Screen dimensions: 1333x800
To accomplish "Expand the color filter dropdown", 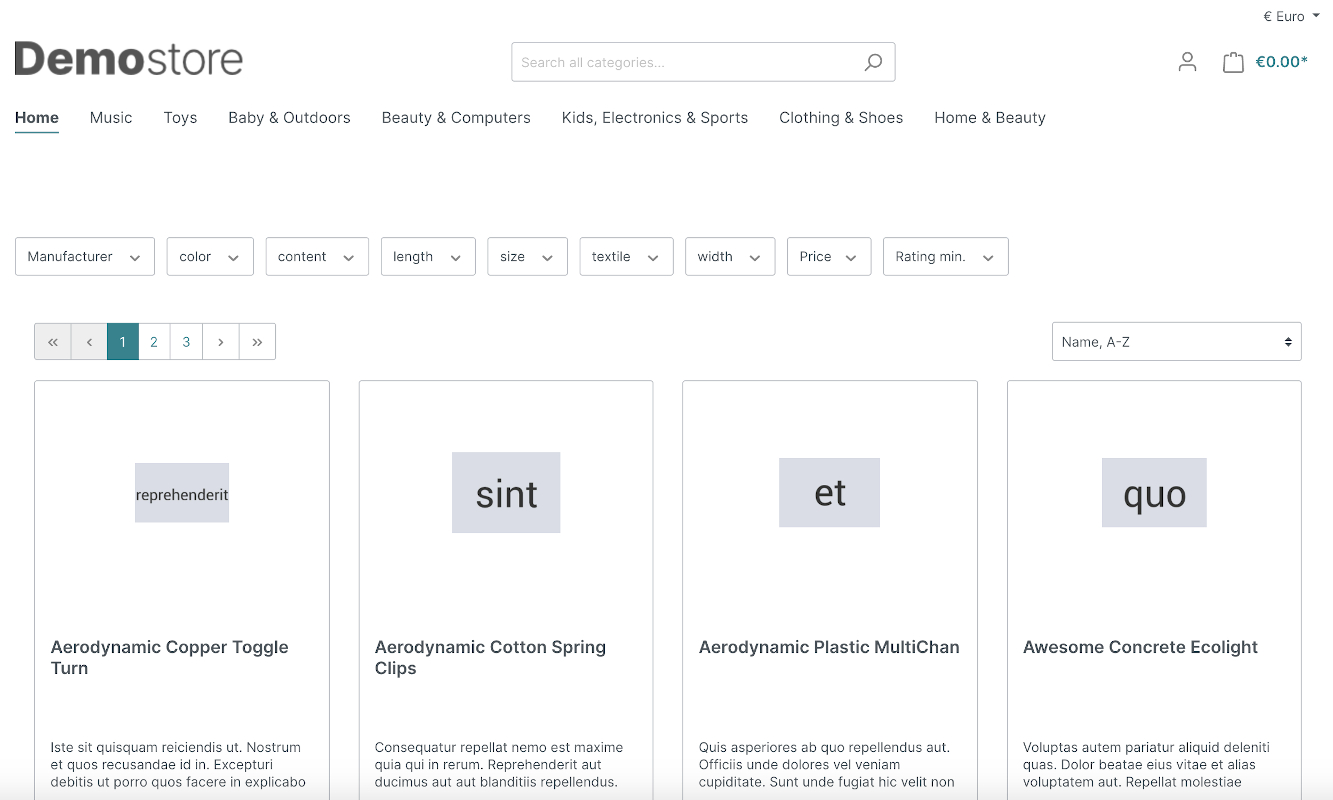I will (x=209, y=257).
